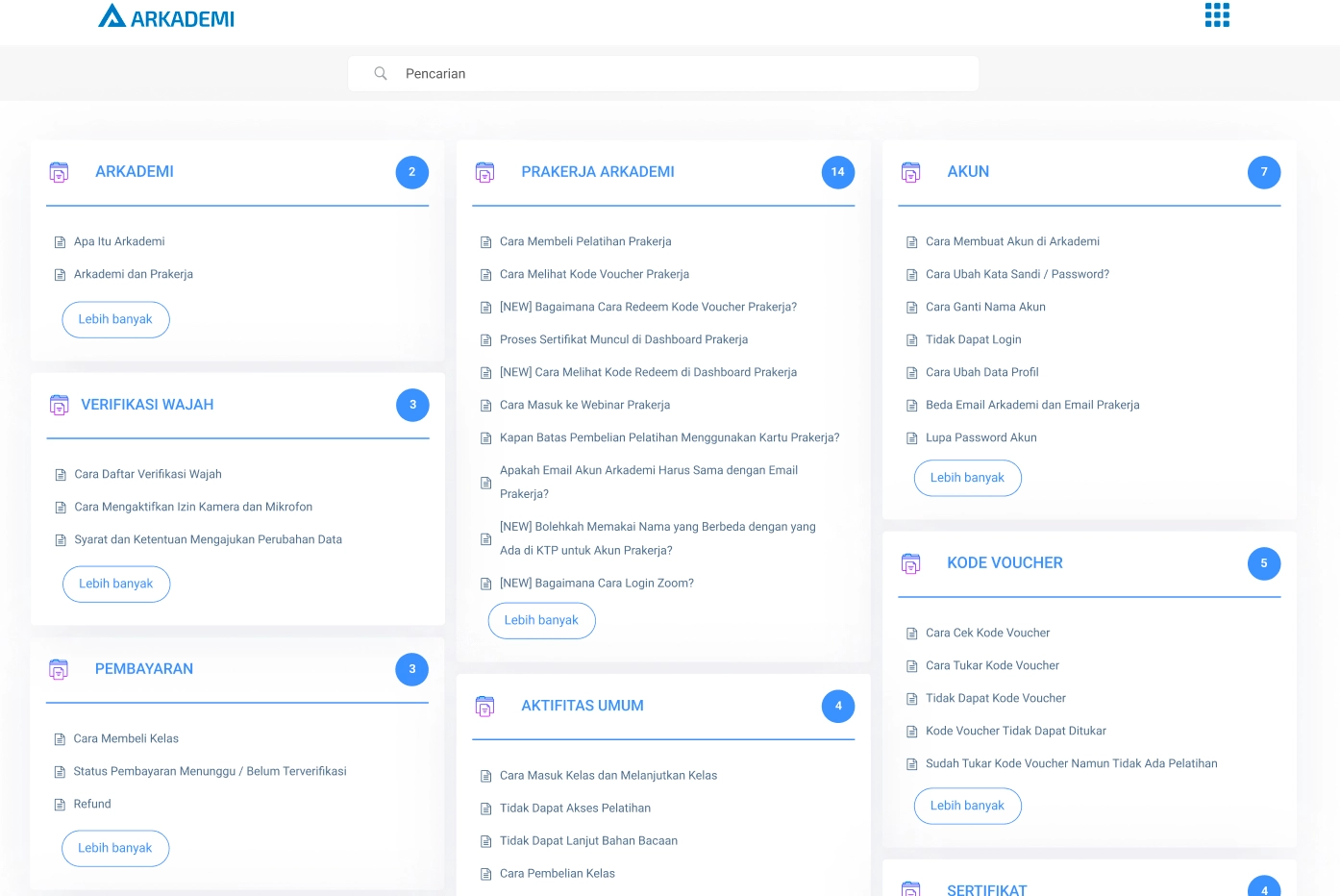This screenshot has height=896, width=1340.
Task: Click the Pembayaran category icon
Action: (60, 669)
